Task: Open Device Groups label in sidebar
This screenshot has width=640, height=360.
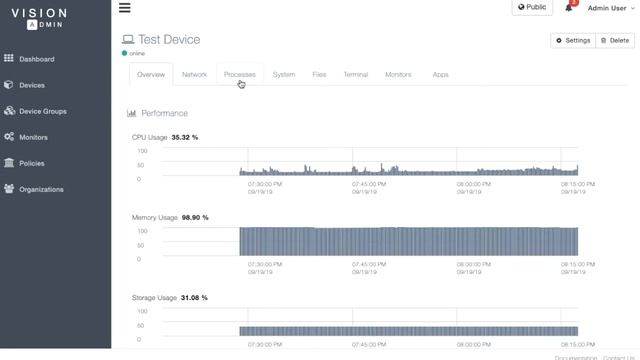Action: (x=43, y=111)
